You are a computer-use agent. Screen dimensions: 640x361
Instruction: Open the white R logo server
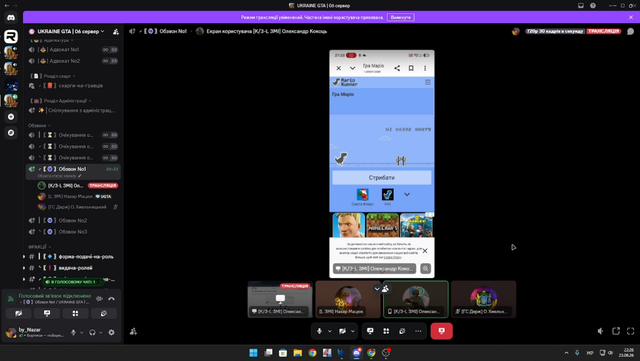[x=11, y=36]
